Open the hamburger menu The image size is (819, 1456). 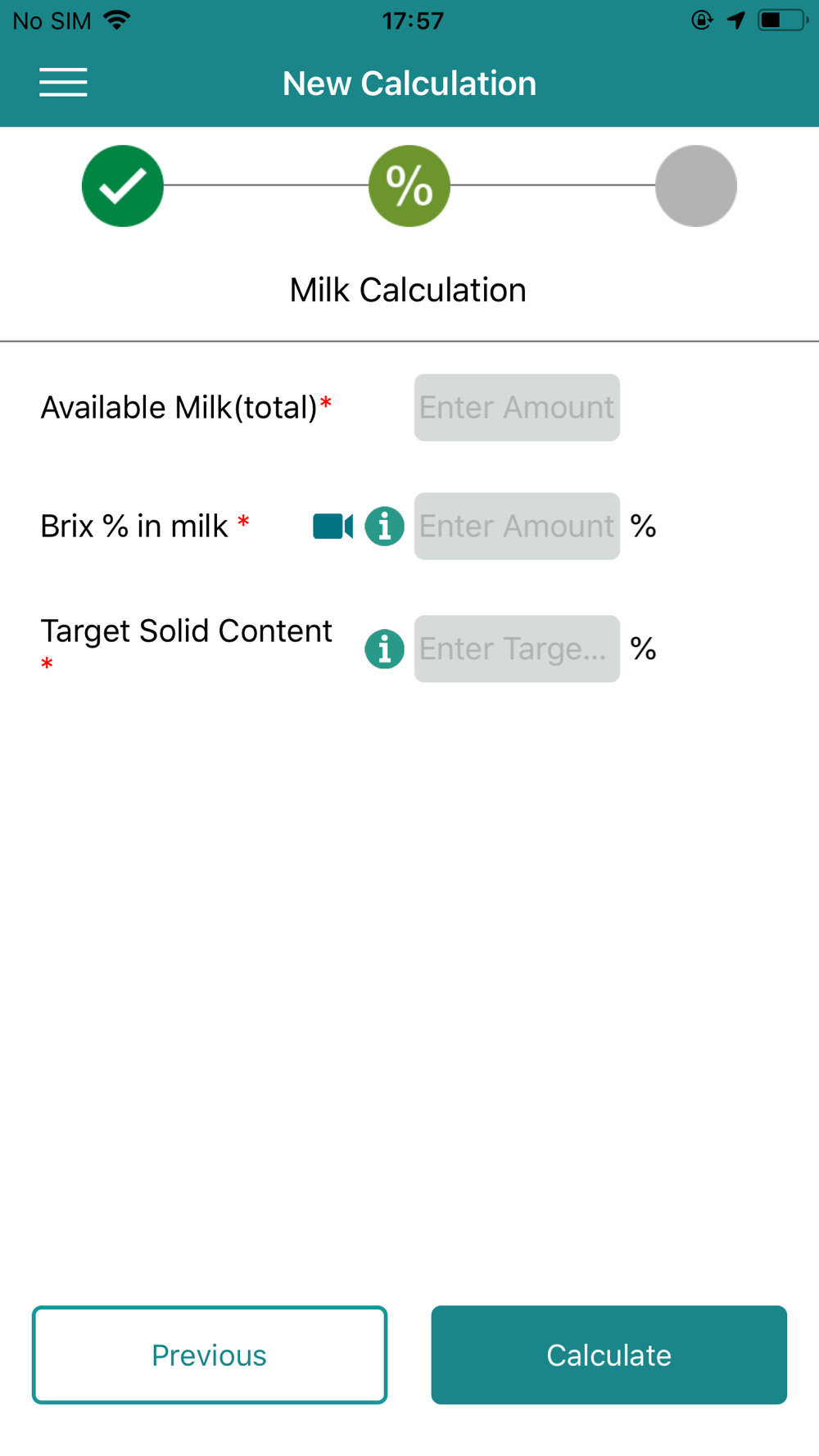point(63,83)
